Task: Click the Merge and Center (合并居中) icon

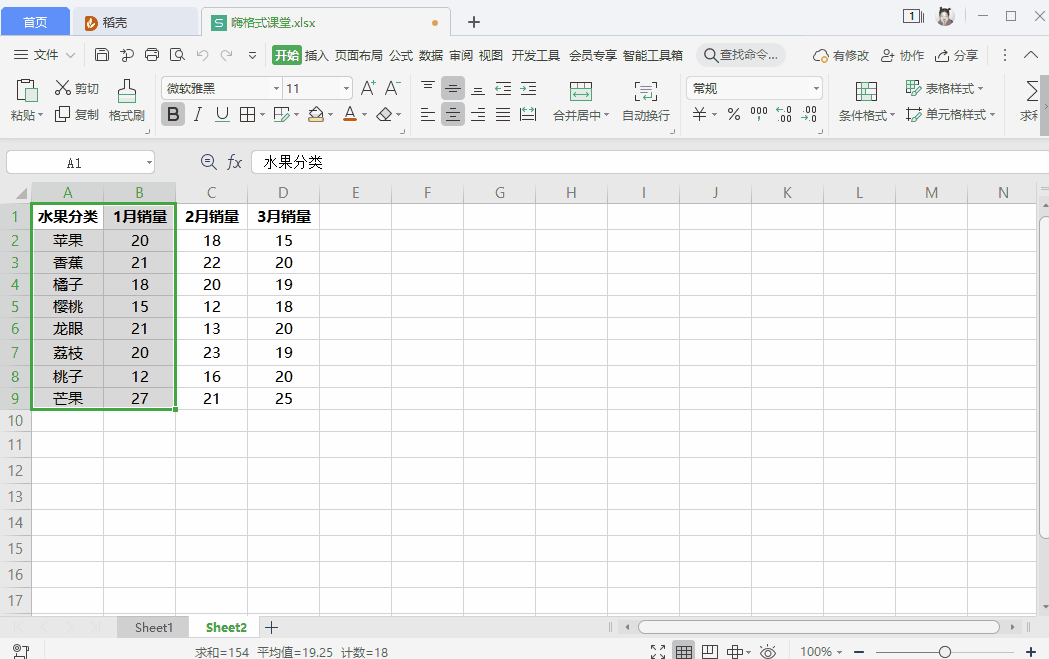Action: coord(581,92)
